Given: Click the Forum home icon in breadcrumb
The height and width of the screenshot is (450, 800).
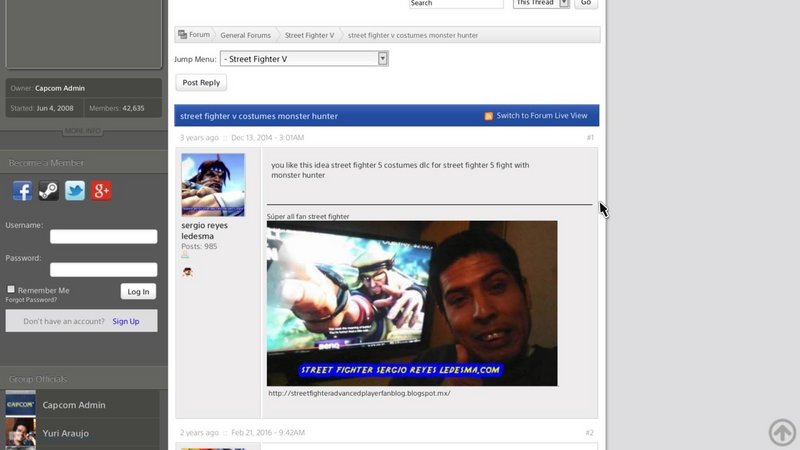Looking at the screenshot, I should pos(182,35).
